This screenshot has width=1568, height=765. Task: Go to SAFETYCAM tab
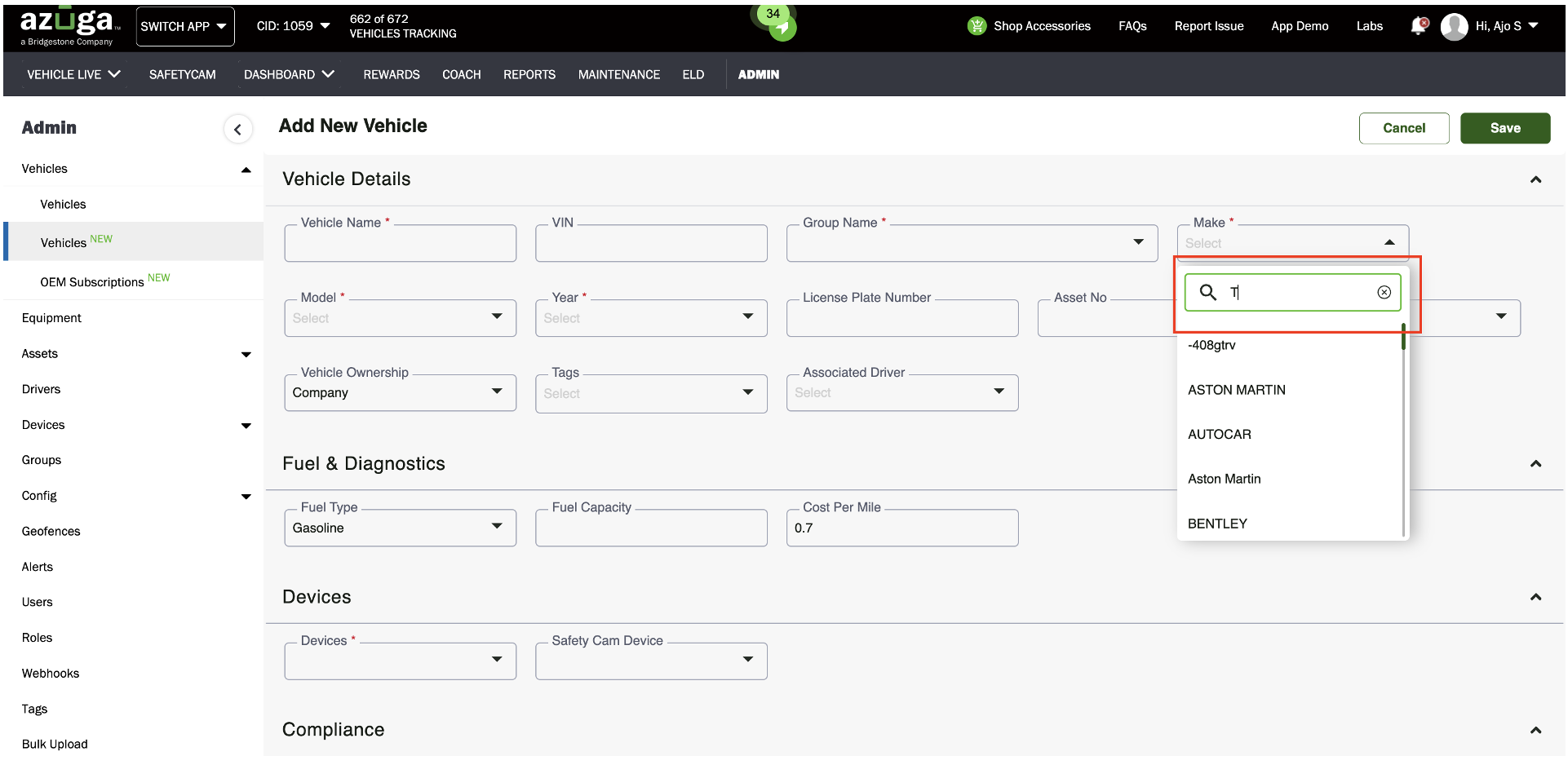pyautogui.click(x=183, y=74)
